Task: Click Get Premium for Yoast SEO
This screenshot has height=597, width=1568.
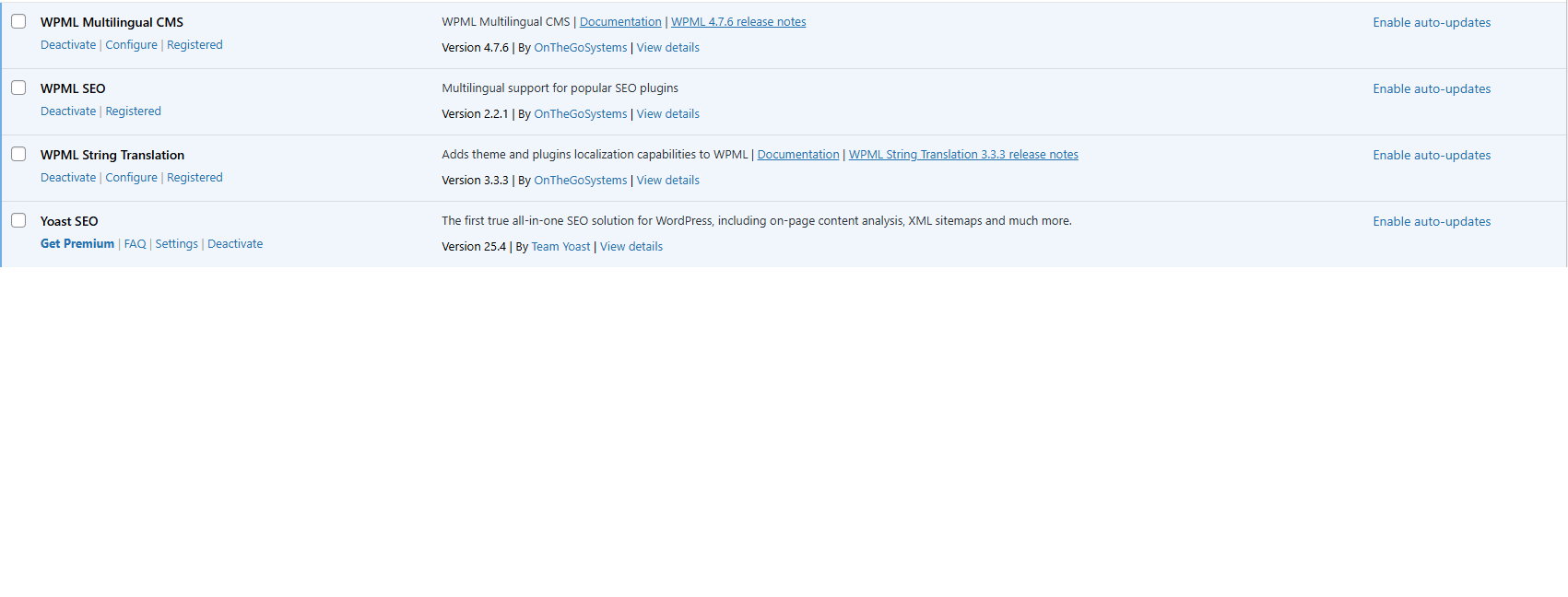Action: [77, 244]
